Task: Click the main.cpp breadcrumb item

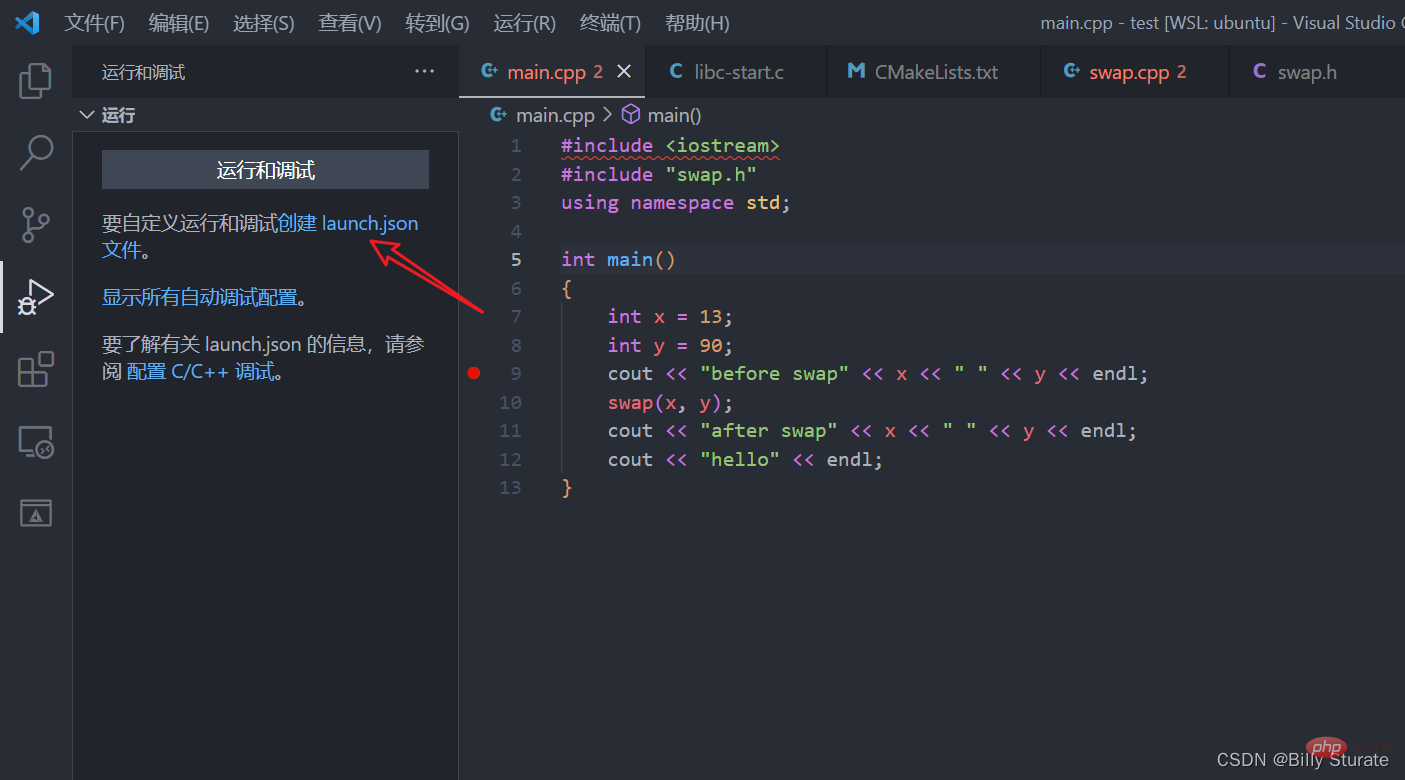Action: click(554, 115)
